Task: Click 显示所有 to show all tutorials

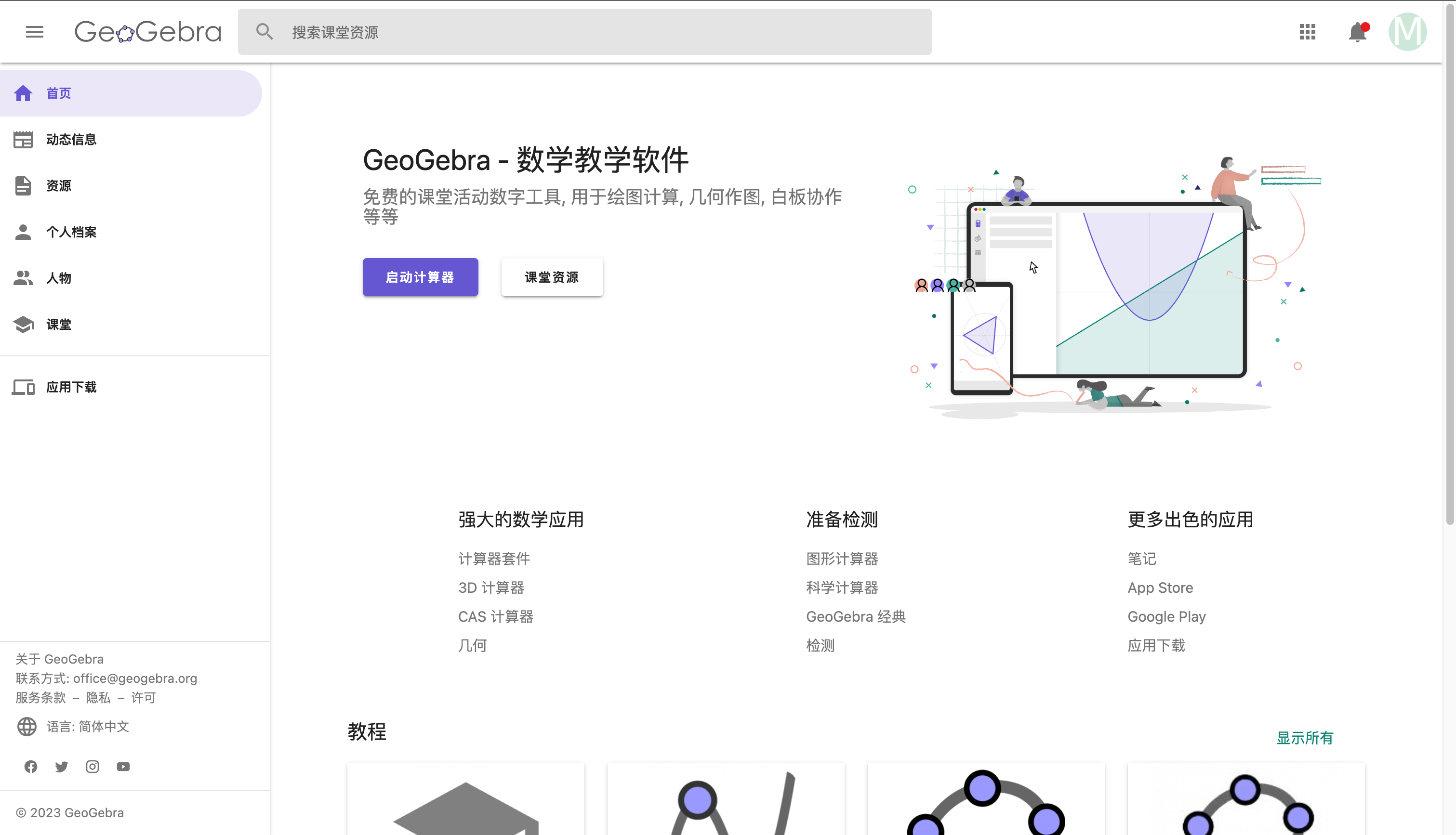Action: (x=1306, y=738)
